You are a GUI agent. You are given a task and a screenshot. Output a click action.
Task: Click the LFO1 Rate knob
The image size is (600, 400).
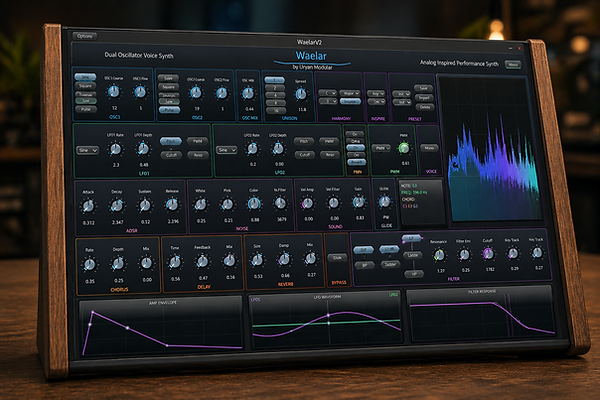tap(116, 149)
